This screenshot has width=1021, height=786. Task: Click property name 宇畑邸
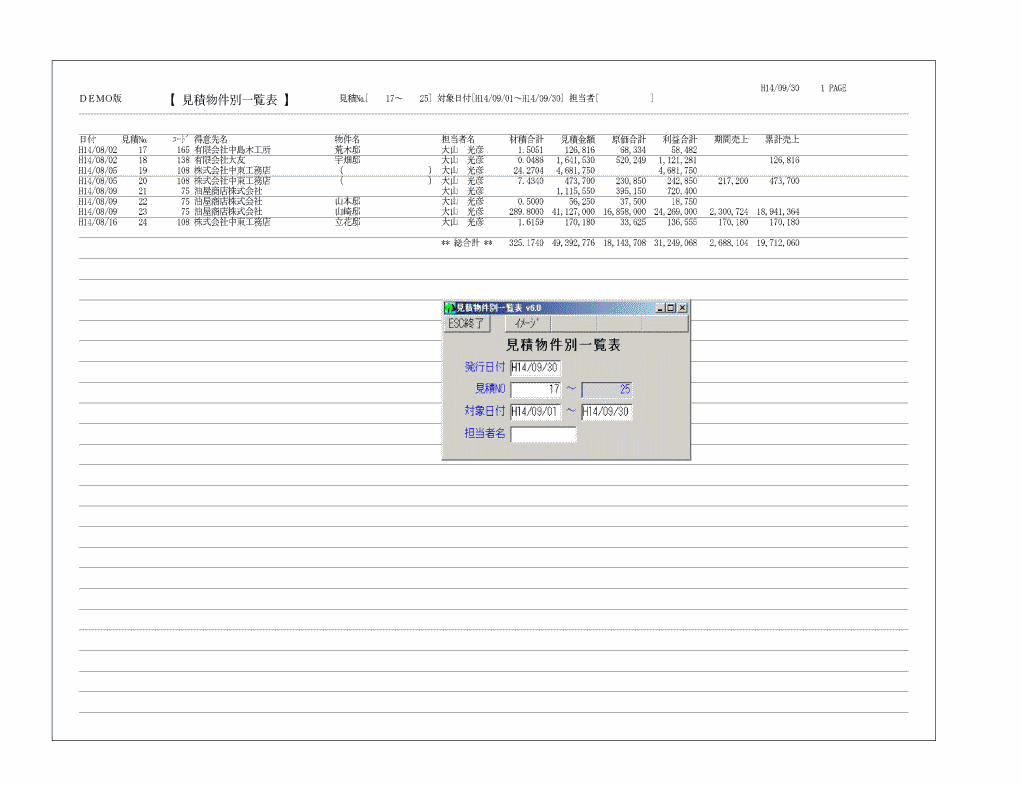pyautogui.click(x=347, y=160)
